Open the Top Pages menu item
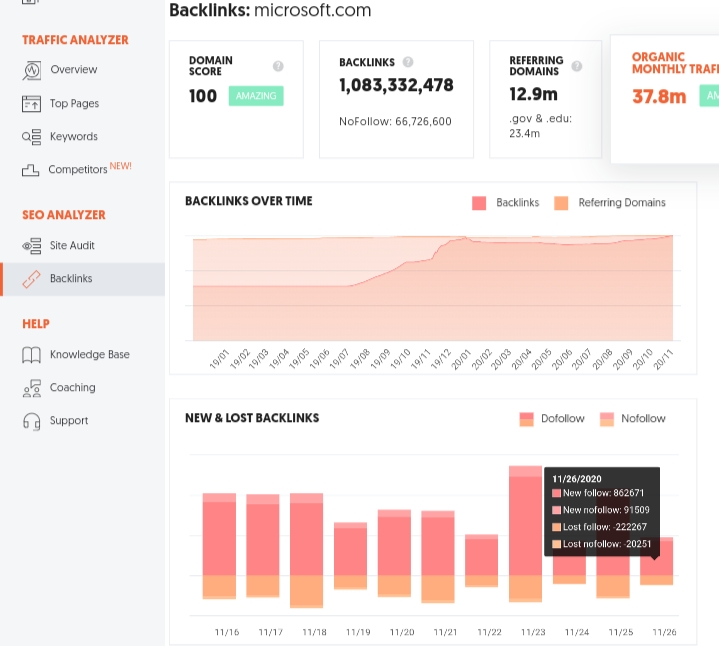The height and width of the screenshot is (646, 719). pyautogui.click(x=74, y=104)
